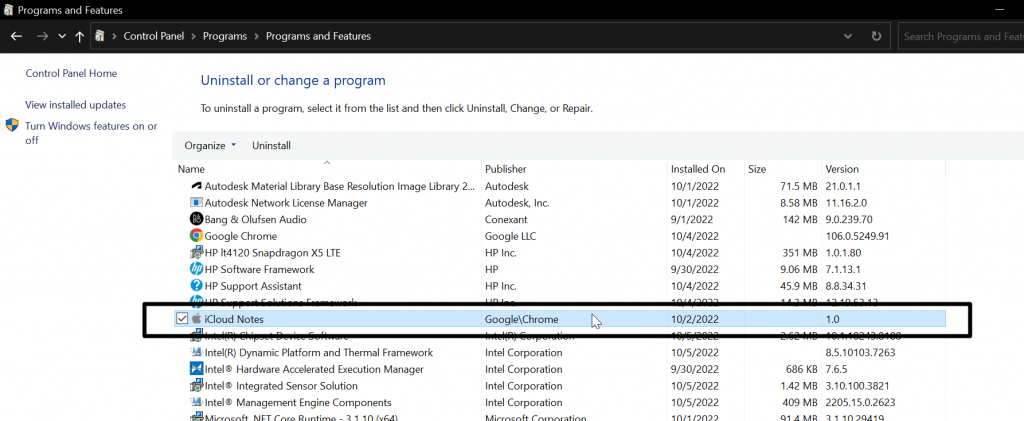The image size is (1024, 421).
Task: Select the HP Software Framework icon
Action: (x=196, y=269)
